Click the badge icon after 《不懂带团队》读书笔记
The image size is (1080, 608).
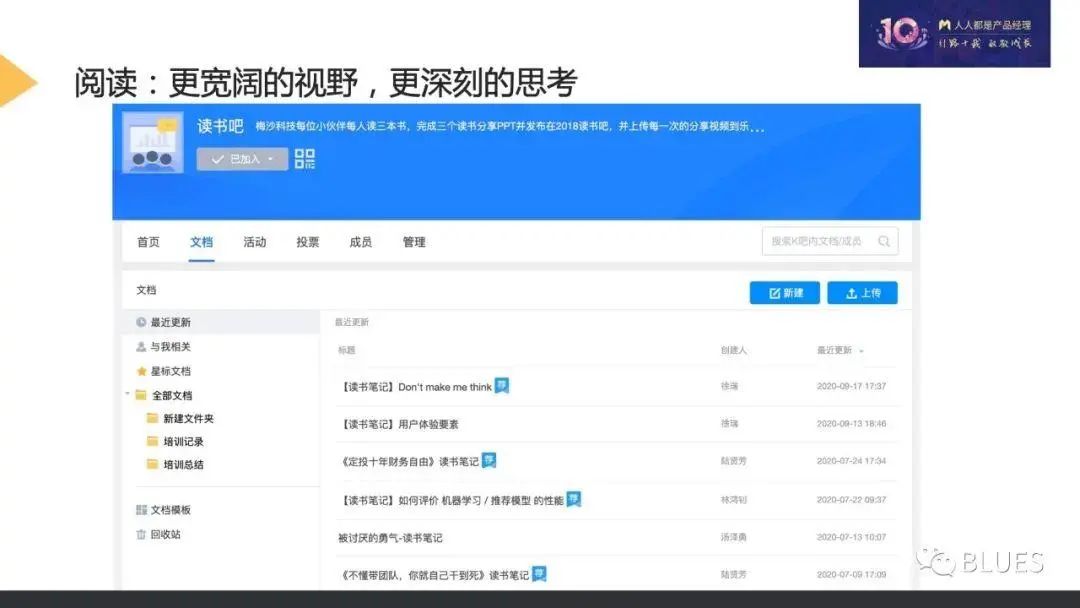point(539,573)
